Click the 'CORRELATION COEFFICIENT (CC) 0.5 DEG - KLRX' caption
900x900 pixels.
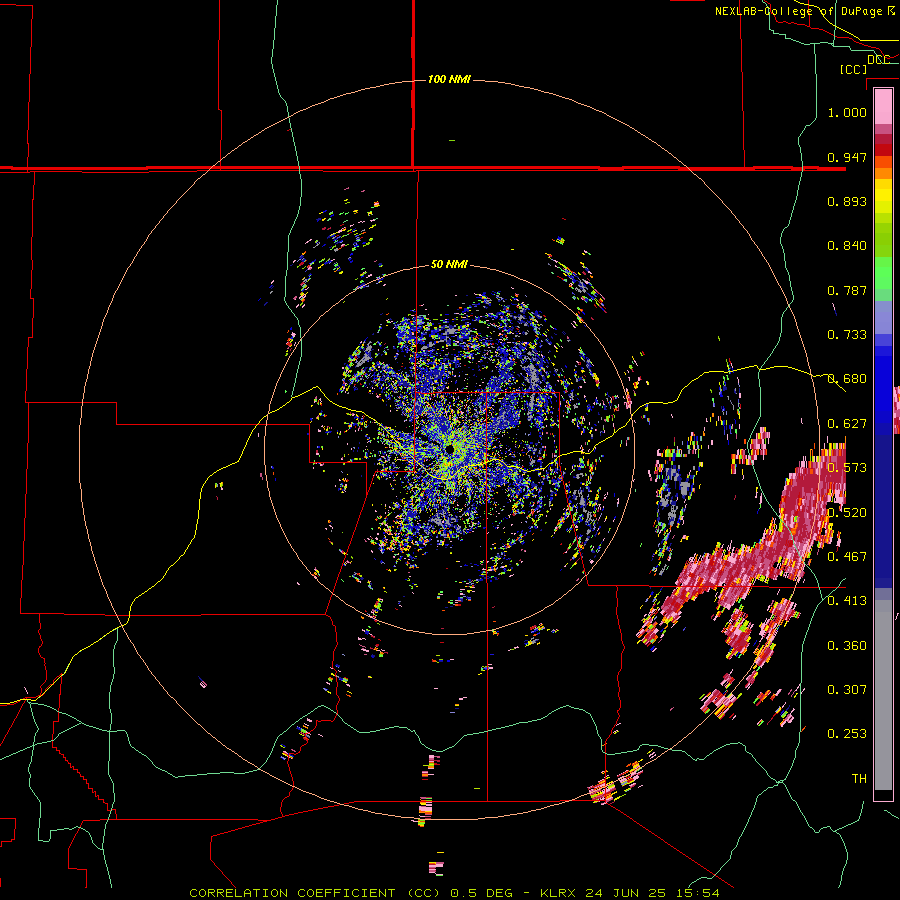[381, 893]
